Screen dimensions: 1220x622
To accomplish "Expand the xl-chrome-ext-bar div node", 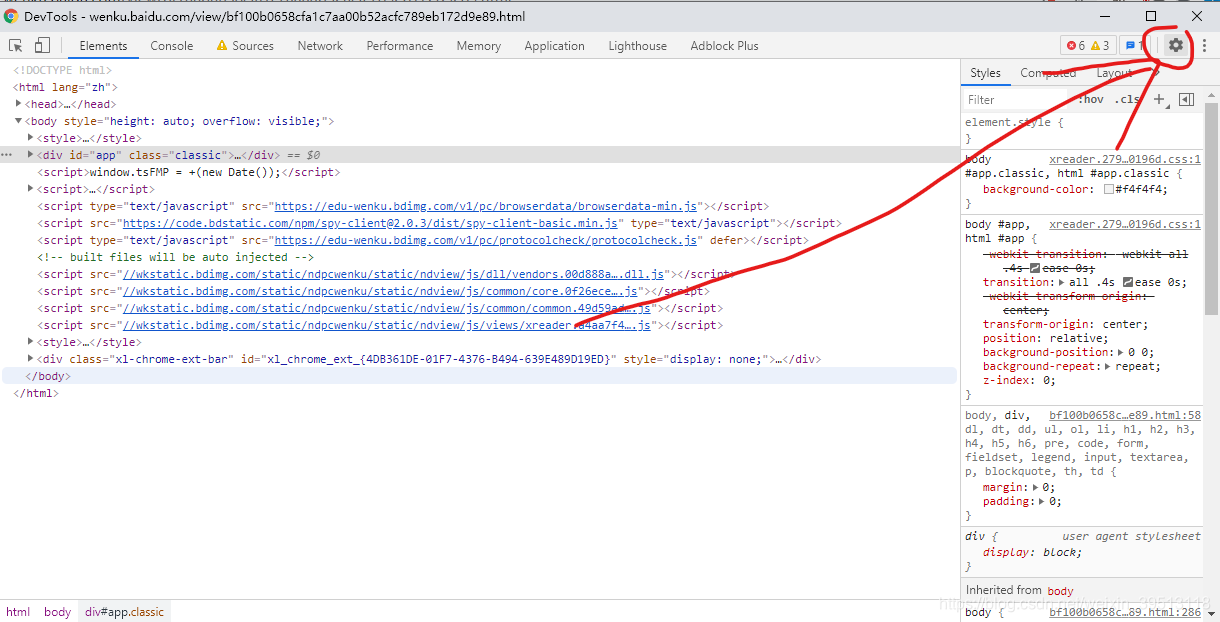I will 31,359.
